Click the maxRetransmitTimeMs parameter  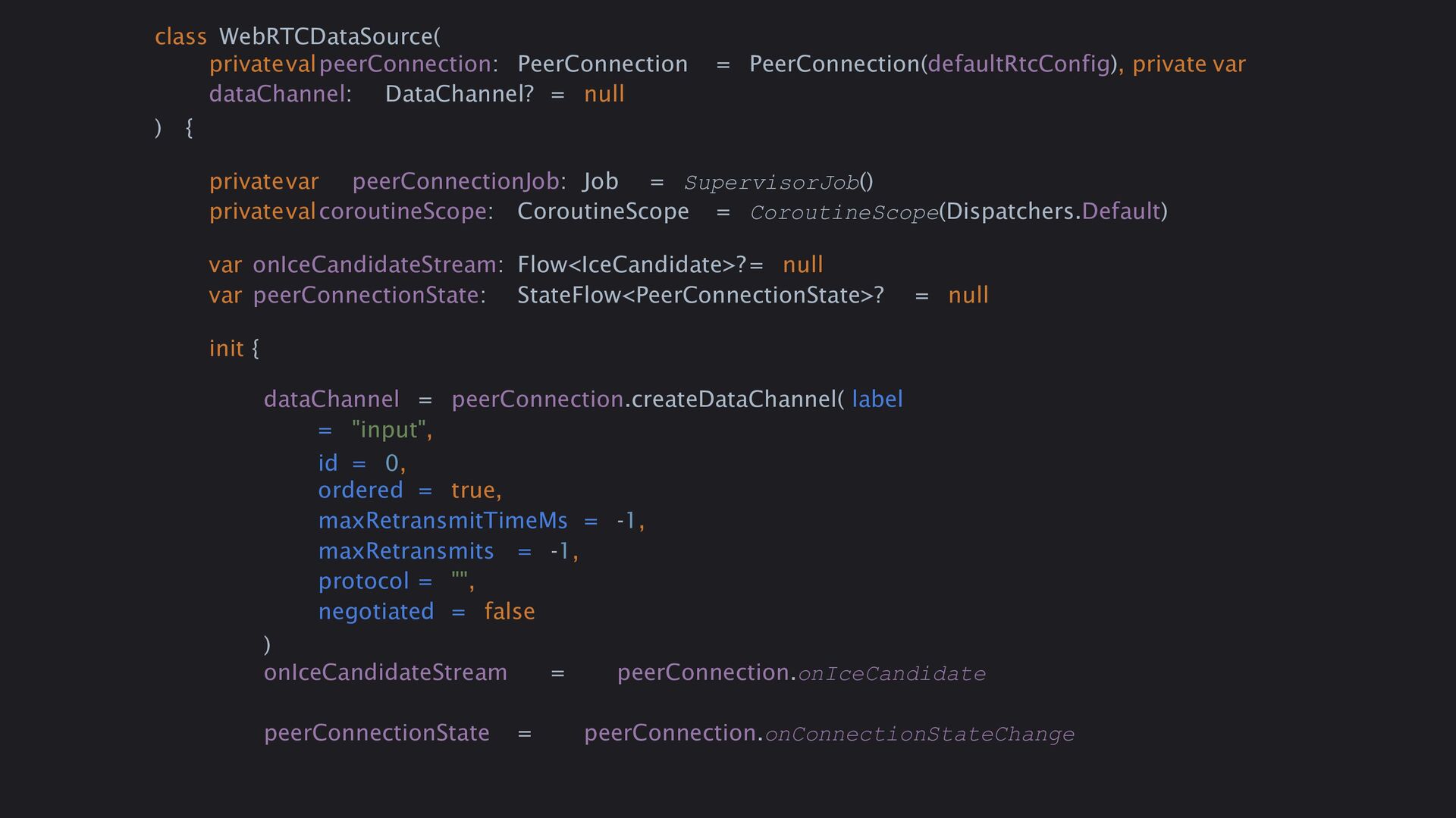click(442, 521)
